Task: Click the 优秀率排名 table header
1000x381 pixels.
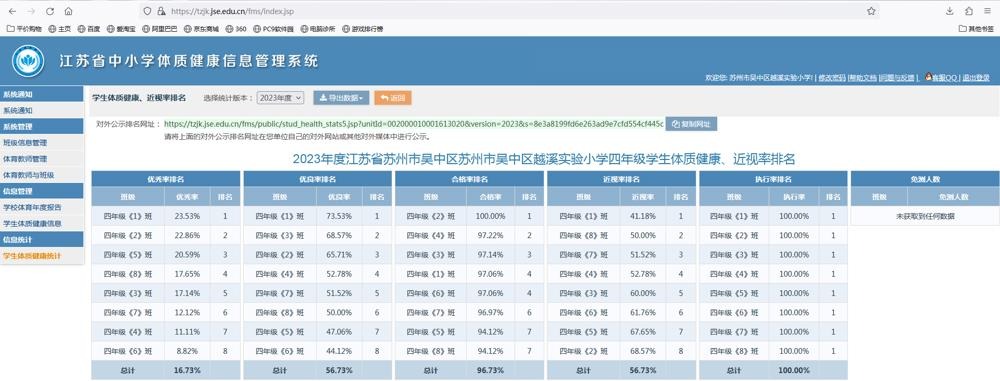Action: [x=166, y=179]
